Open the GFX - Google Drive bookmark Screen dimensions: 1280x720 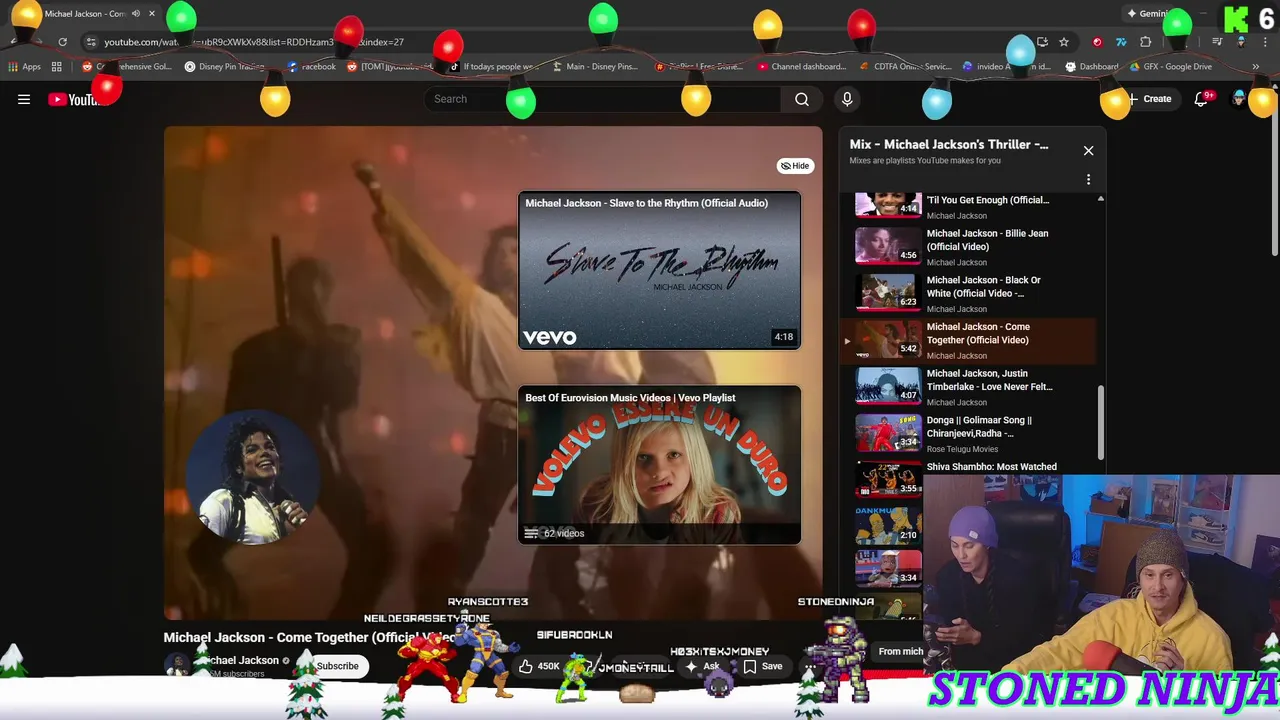tap(1172, 67)
